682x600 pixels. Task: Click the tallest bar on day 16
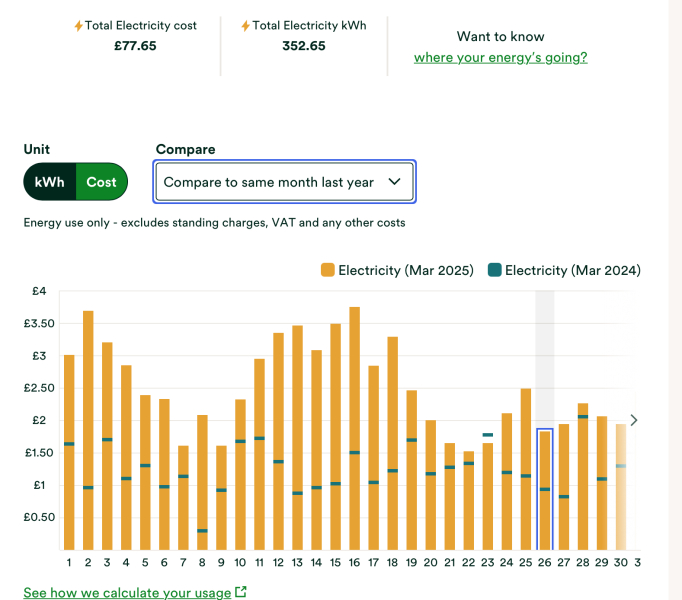[355, 430]
